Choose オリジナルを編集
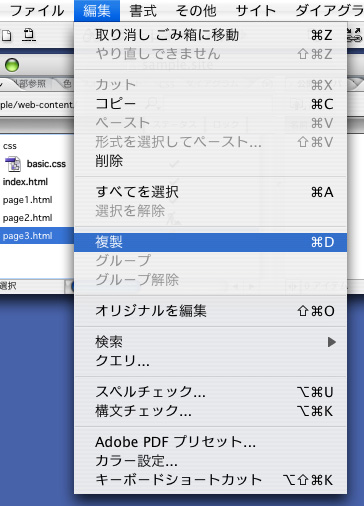The height and width of the screenshot is (506, 364). tap(210, 311)
